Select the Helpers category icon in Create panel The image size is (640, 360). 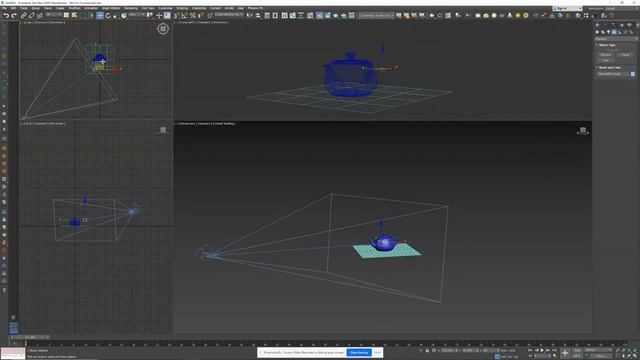point(620,32)
